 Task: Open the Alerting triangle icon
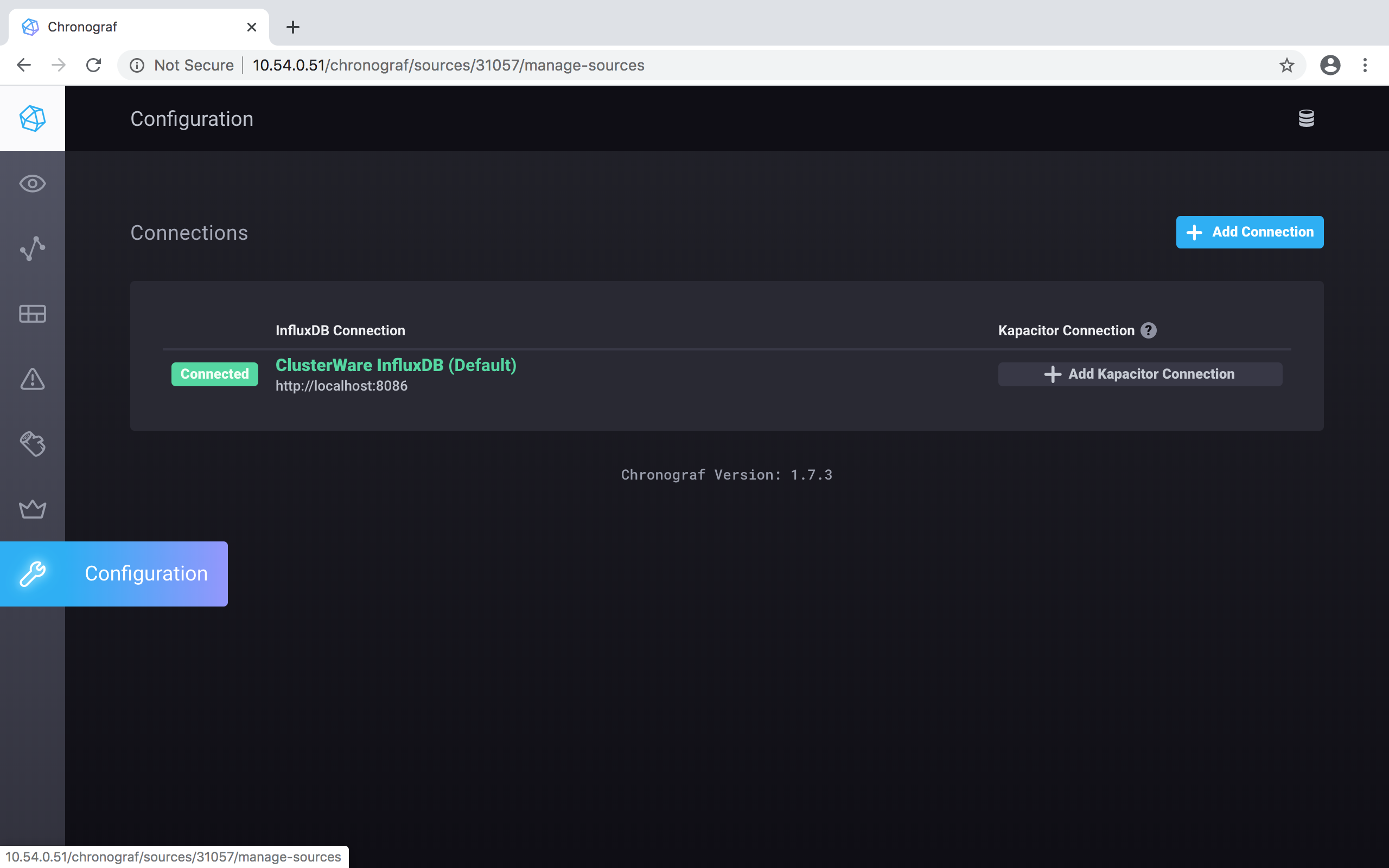click(x=32, y=379)
